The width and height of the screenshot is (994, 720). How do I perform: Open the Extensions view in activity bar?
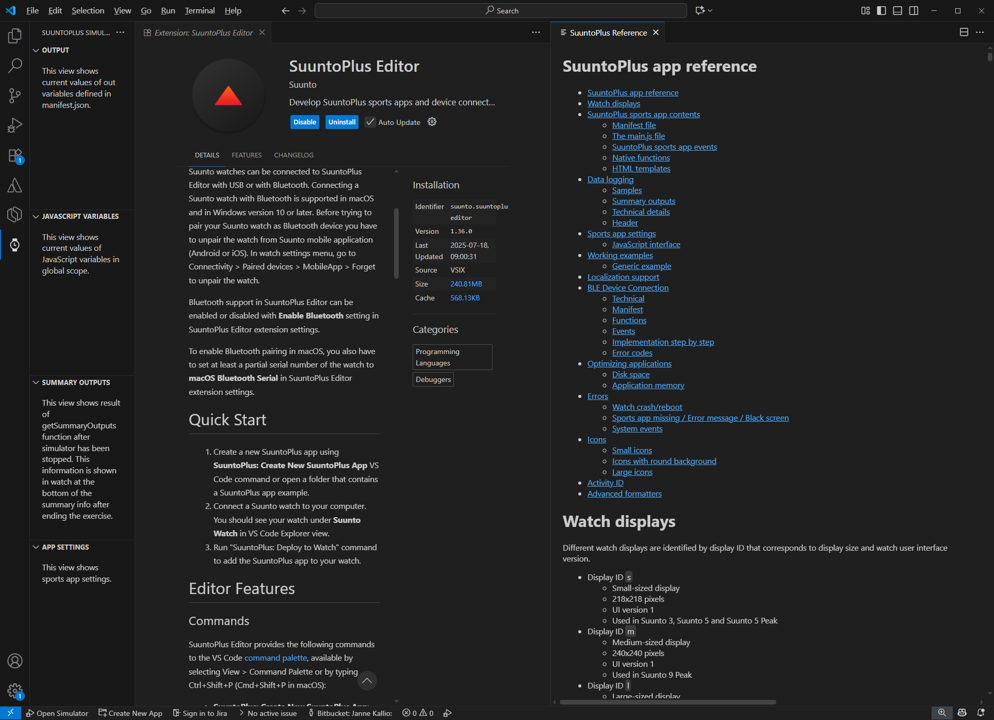pyautogui.click(x=15, y=156)
